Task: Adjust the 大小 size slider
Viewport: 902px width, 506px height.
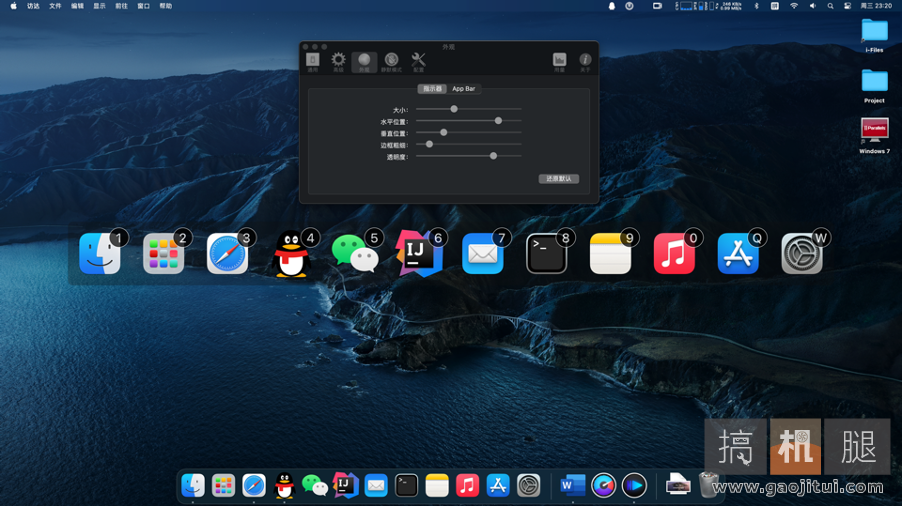Action: [469, 109]
